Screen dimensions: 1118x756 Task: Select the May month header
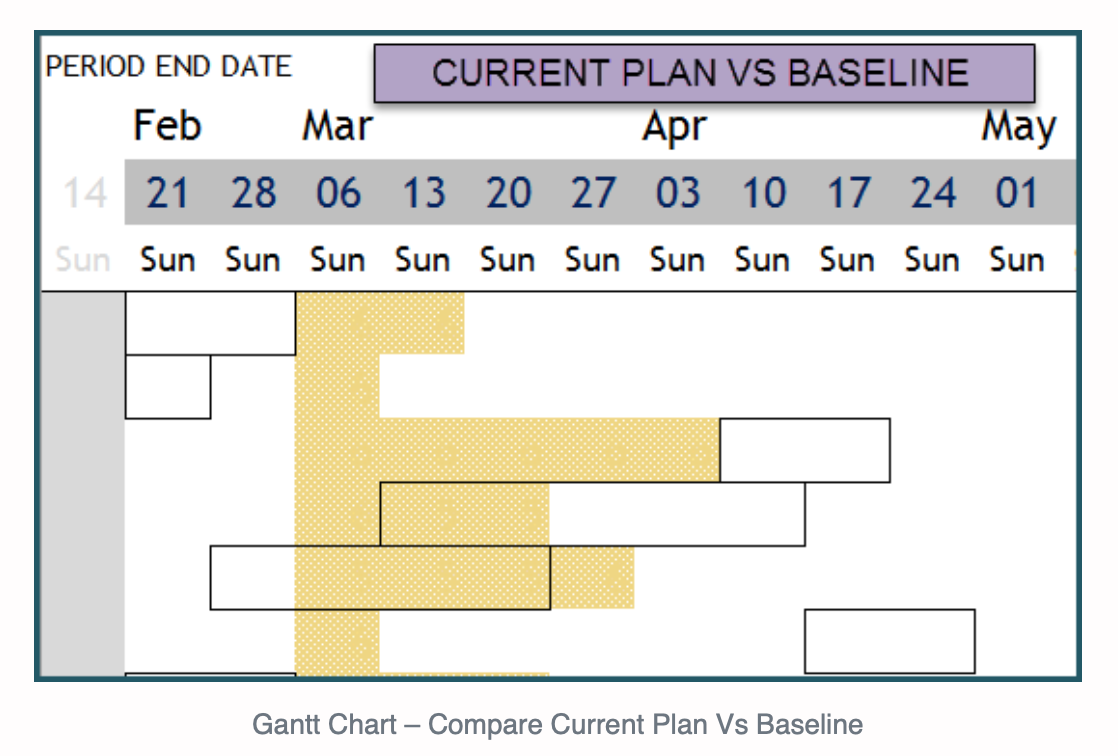1019,128
